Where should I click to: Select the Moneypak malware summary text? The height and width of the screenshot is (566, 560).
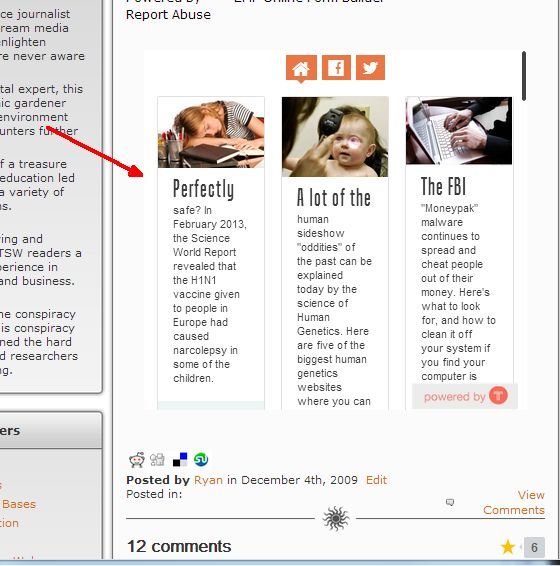pyautogui.click(x=458, y=292)
